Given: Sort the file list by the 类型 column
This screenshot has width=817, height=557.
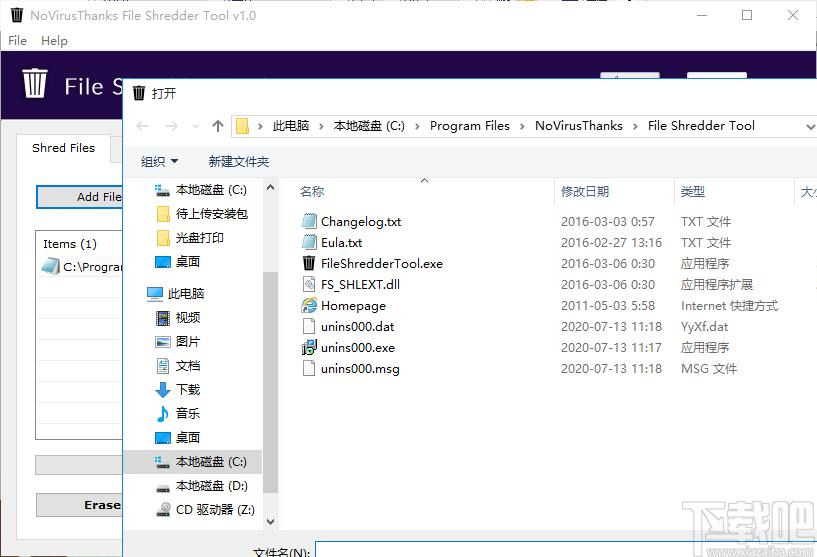Looking at the screenshot, I should tap(692, 192).
